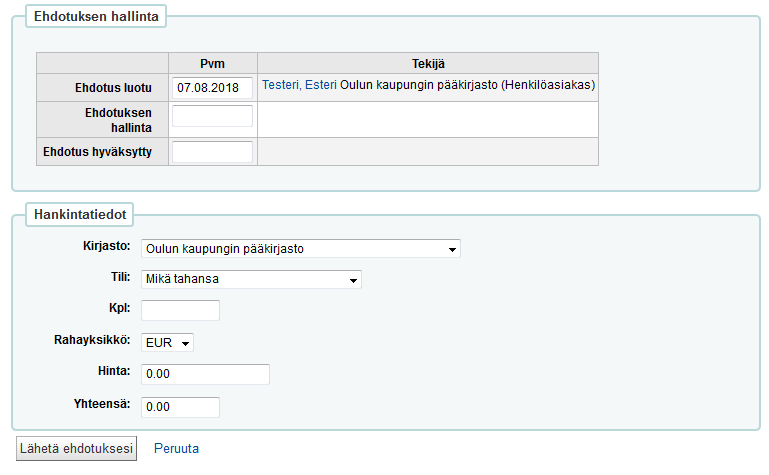Image resolution: width=769 pixels, height=475 pixels.
Task: Open the Rahayksikkö EUR currency dropdown
Action: click(167, 342)
